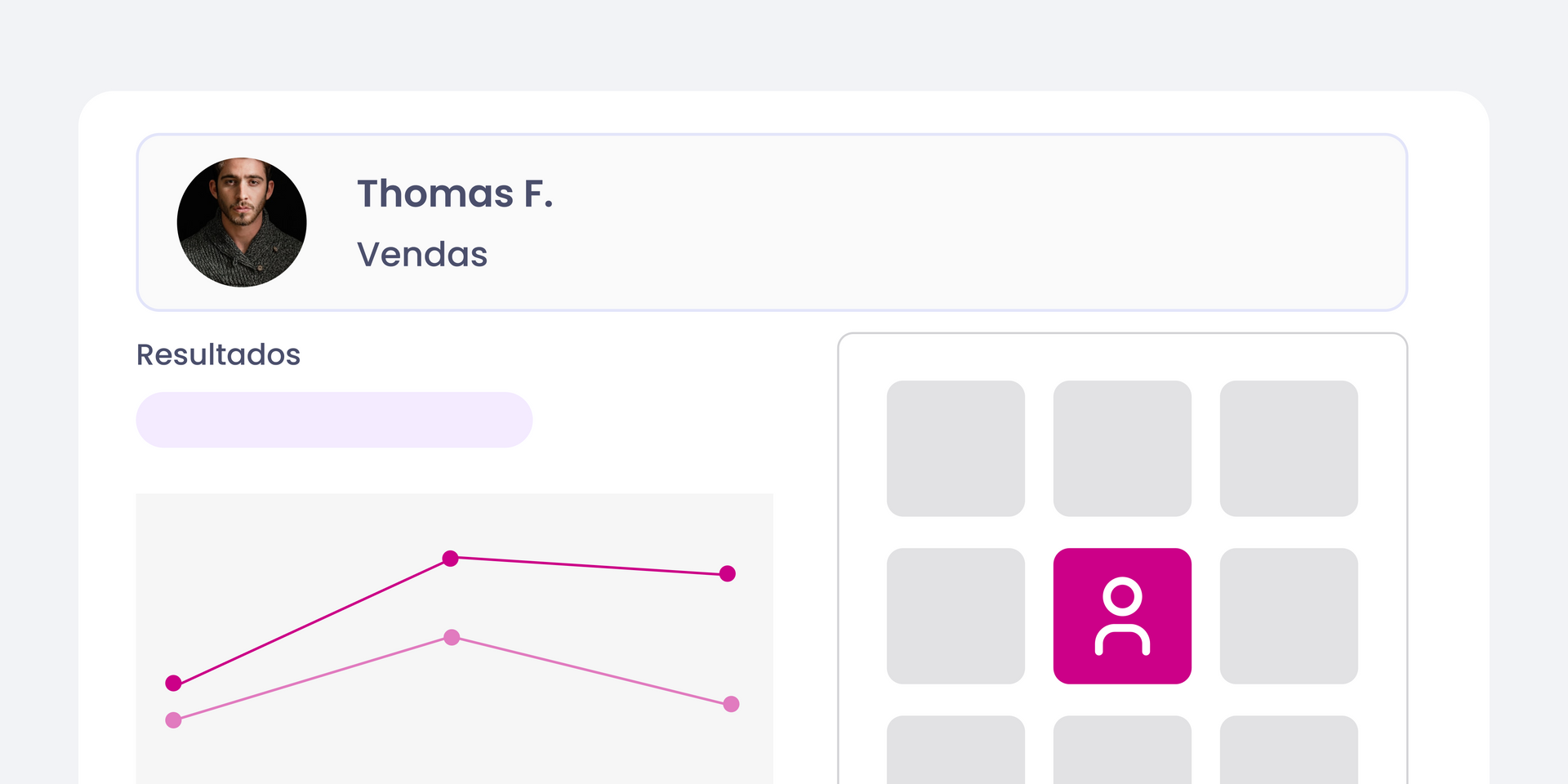Click the gray tile left of the user icon
The height and width of the screenshot is (784, 1568).
[x=955, y=616]
